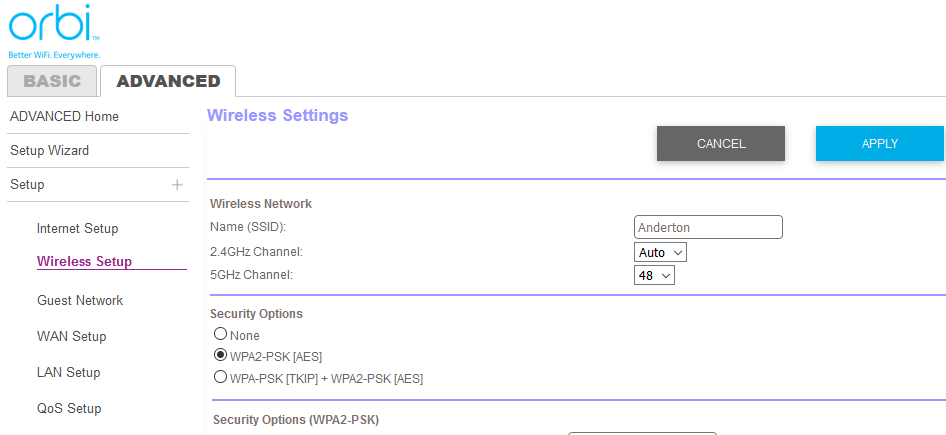Click the Name (SSID) text field
This screenshot has width=946, height=435.
click(x=708, y=228)
